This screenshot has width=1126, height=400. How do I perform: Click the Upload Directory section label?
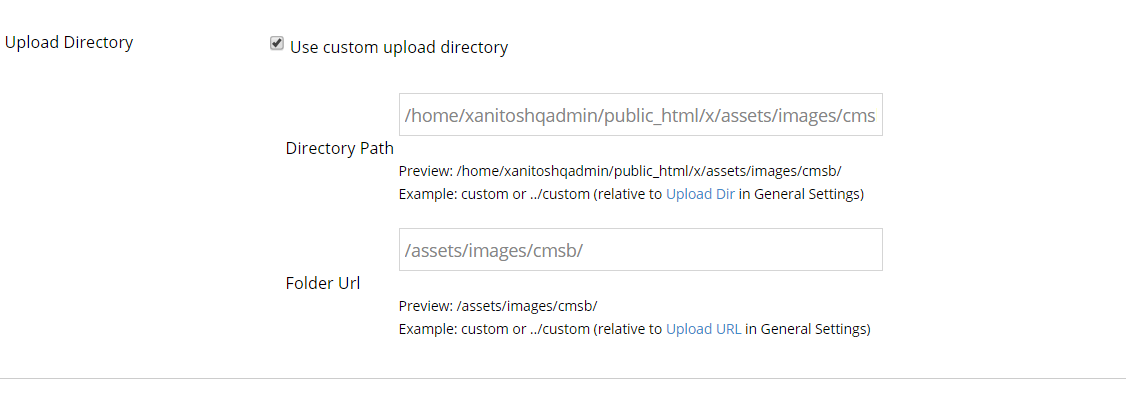pos(69,43)
